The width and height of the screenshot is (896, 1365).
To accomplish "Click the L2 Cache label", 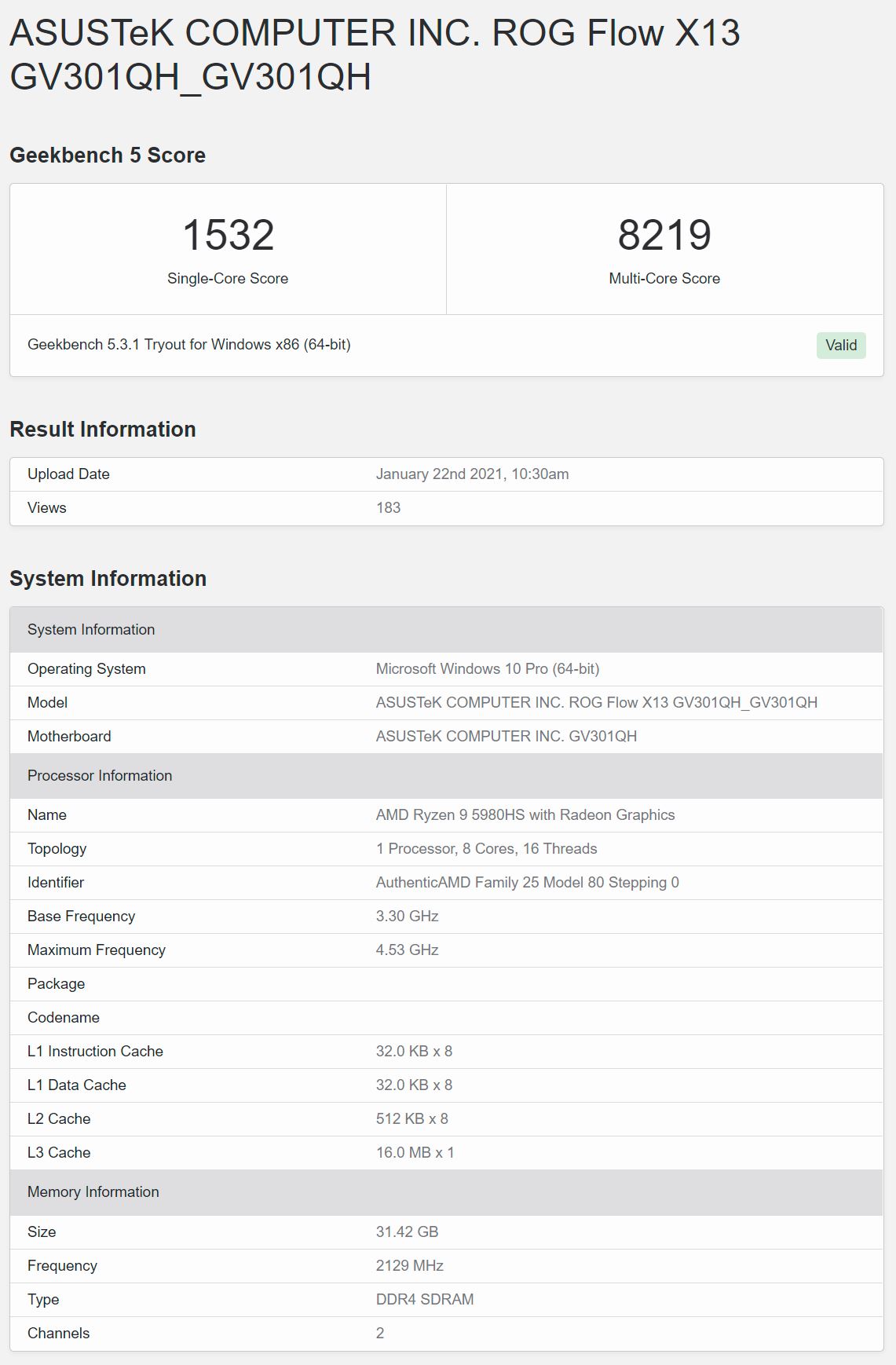I will coord(59,1119).
